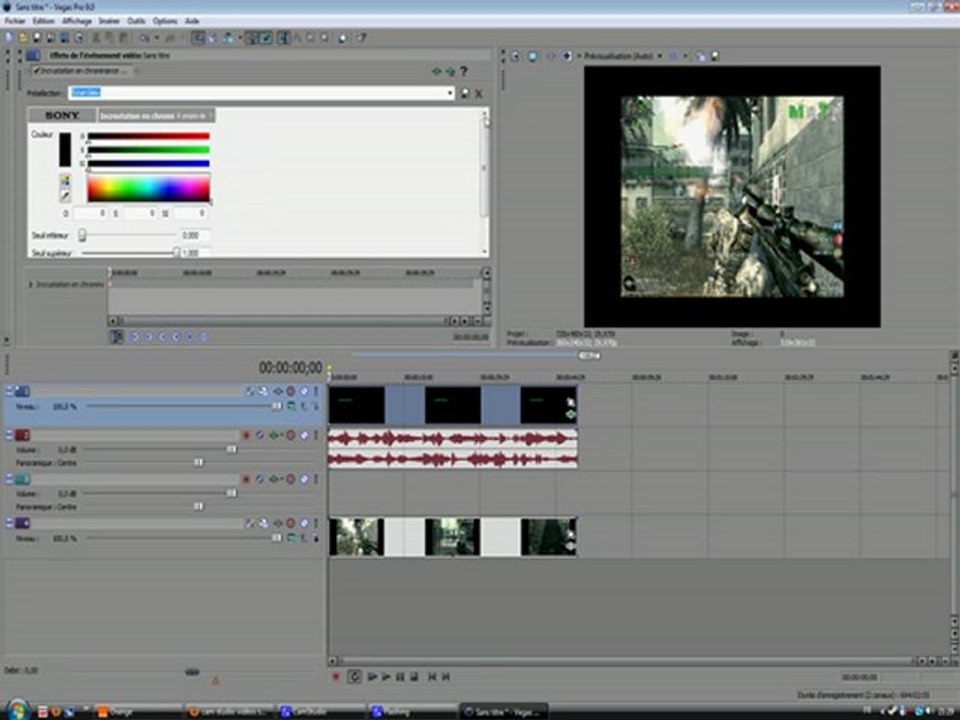Toggle the Incrustation en chrominance effect checkbox
The width and height of the screenshot is (960, 720).
36,71
